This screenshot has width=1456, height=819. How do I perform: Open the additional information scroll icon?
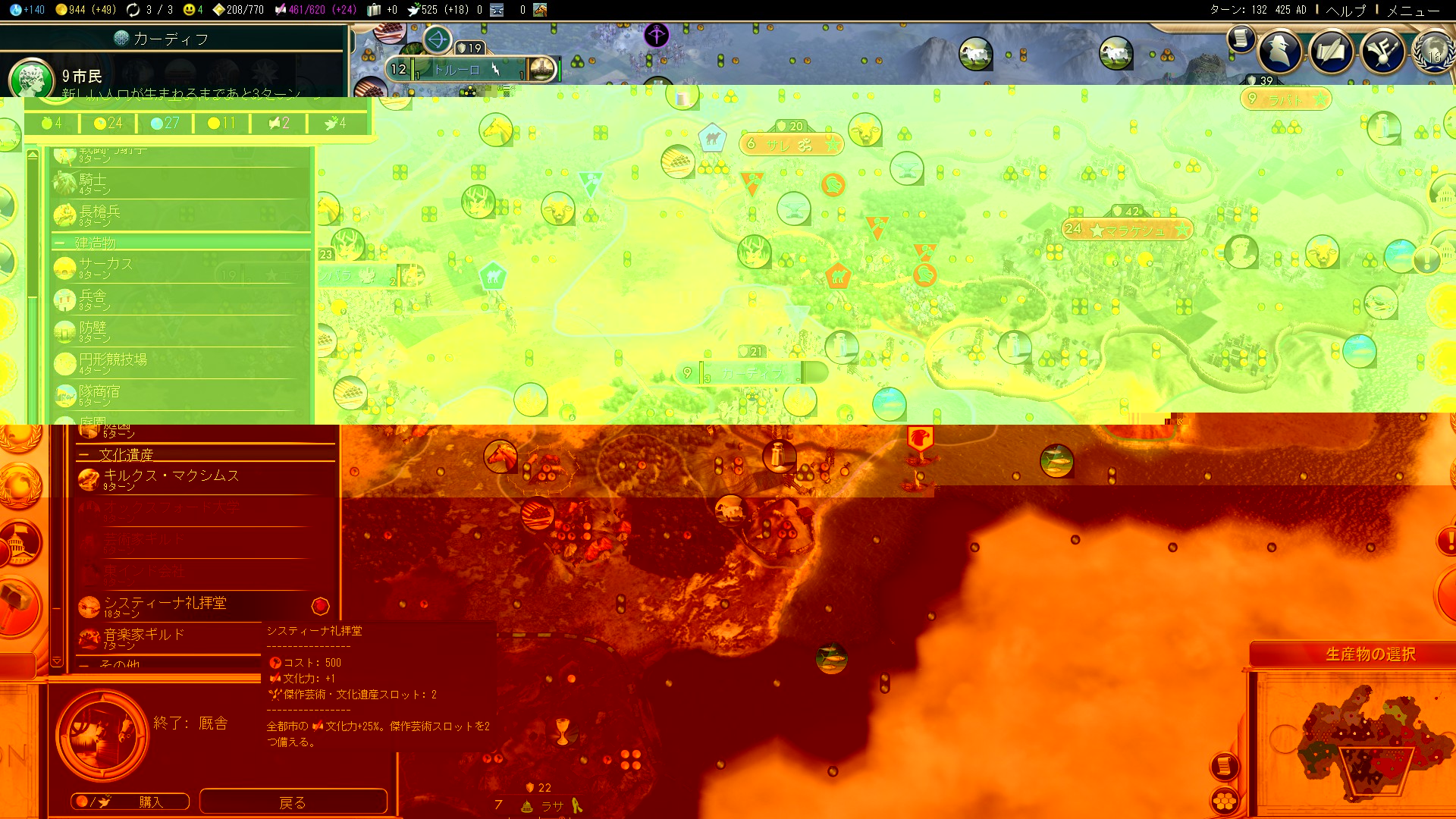[1241, 38]
